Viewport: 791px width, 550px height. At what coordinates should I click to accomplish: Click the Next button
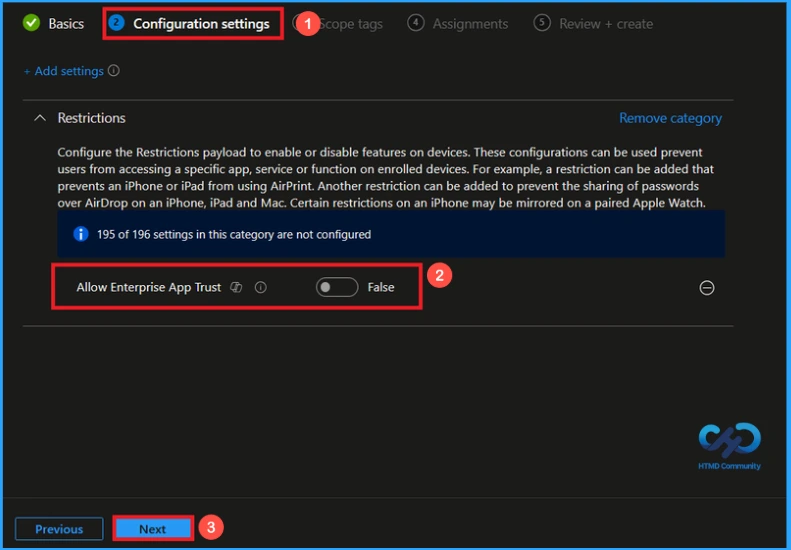tap(153, 529)
